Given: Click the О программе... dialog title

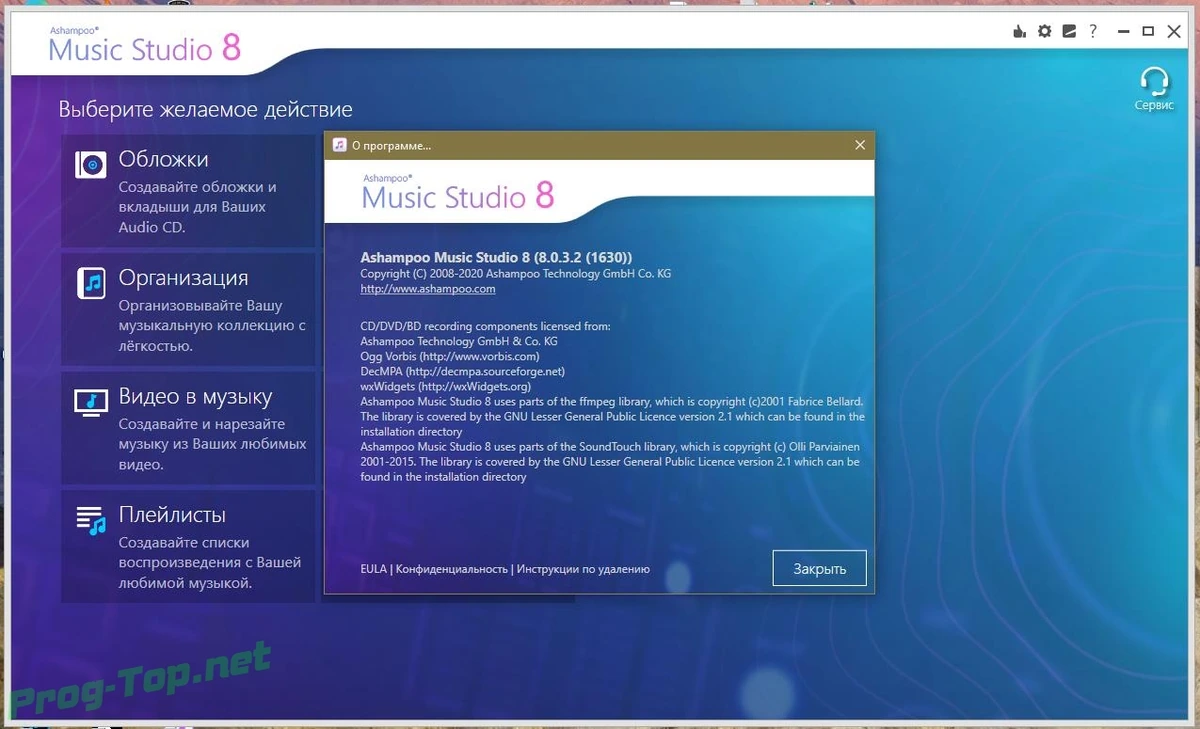Looking at the screenshot, I should pos(392,145).
